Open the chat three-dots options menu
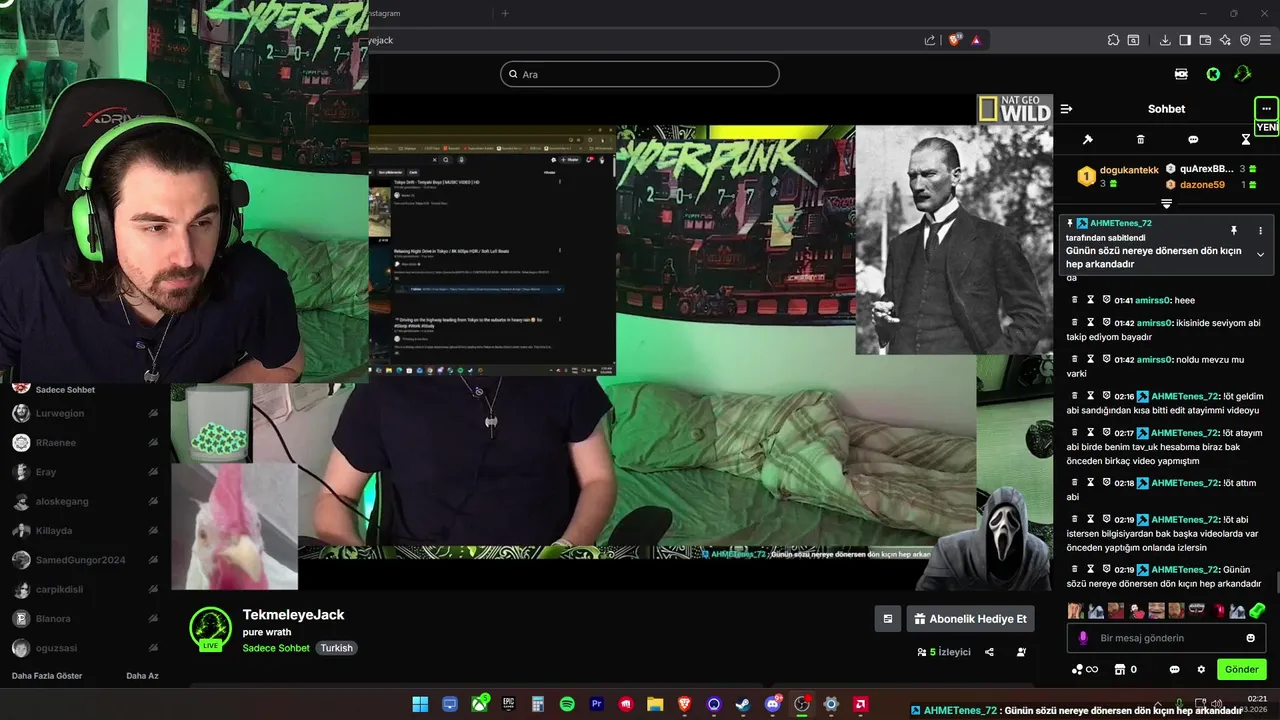 (1266, 108)
